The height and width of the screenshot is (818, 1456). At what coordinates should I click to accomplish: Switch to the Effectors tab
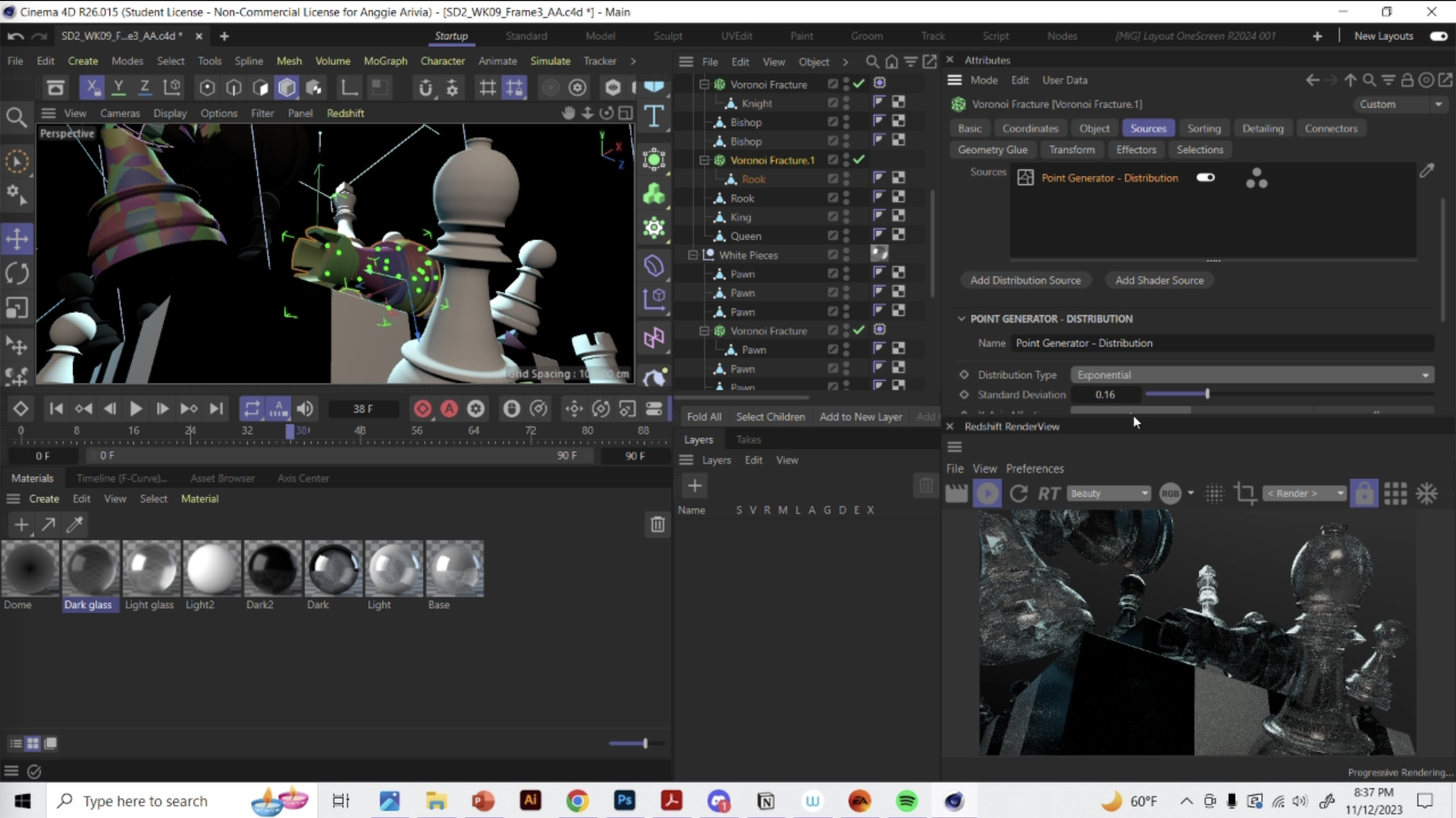click(x=1136, y=150)
